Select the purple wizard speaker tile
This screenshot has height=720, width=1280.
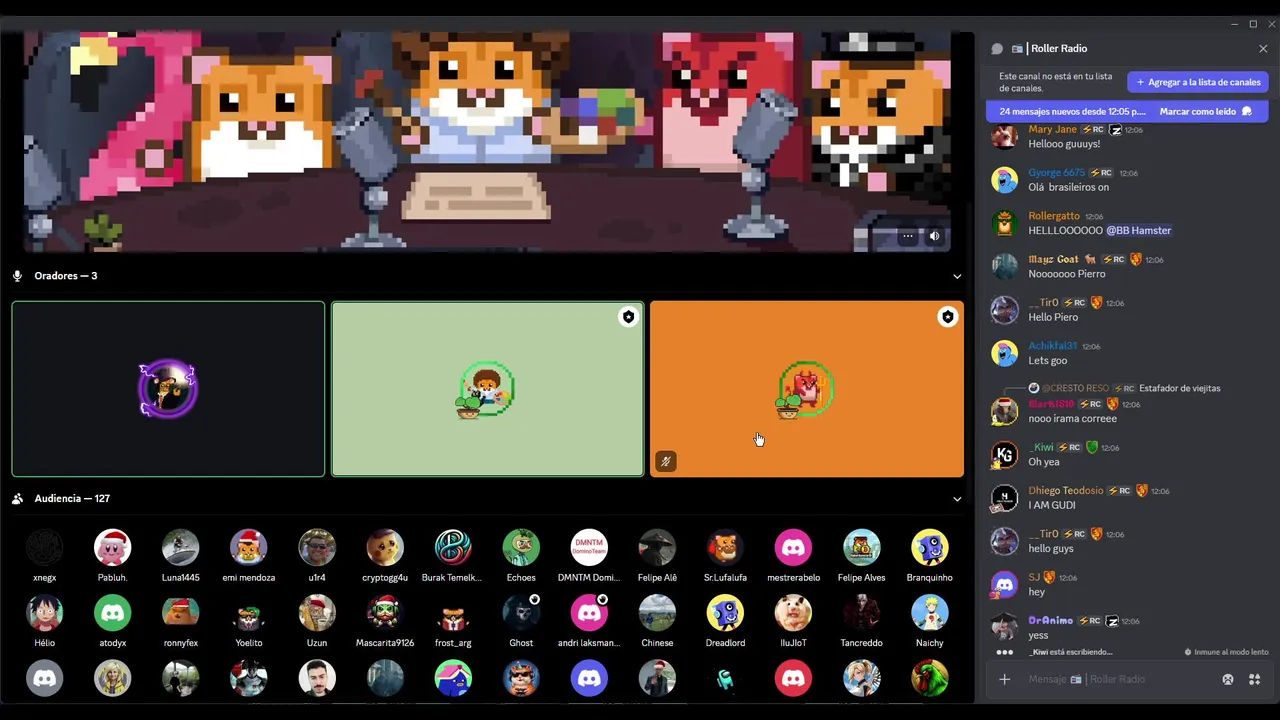coord(168,389)
